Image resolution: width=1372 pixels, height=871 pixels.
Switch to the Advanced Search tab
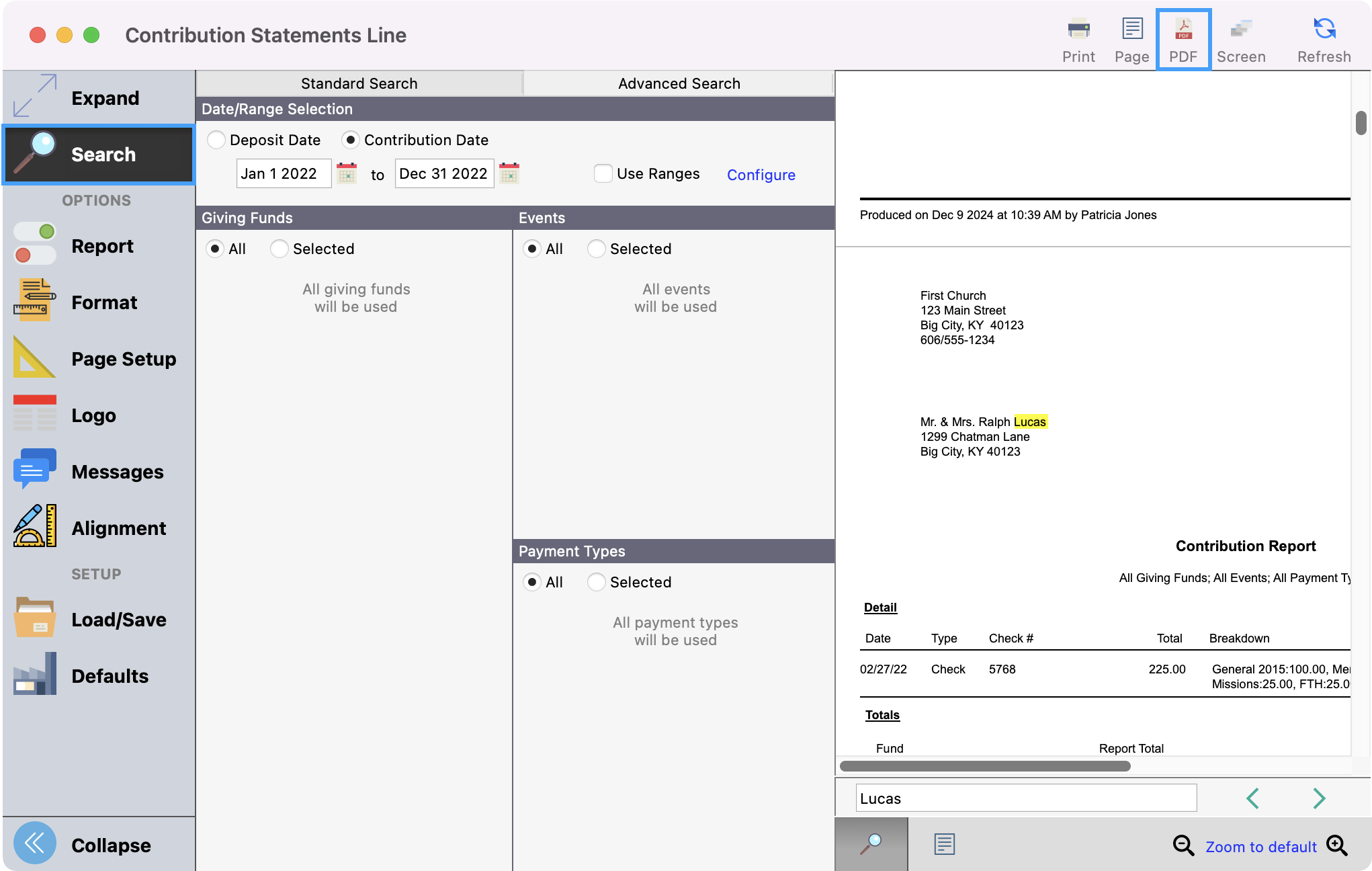pos(679,83)
